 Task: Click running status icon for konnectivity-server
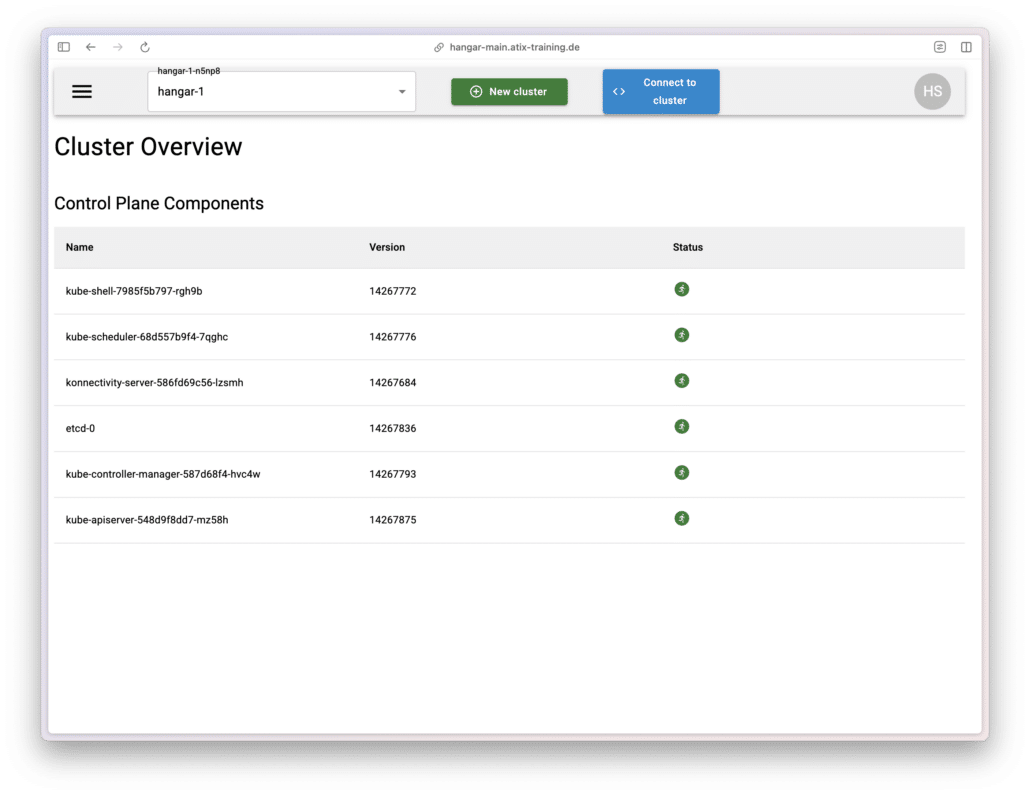pos(681,381)
